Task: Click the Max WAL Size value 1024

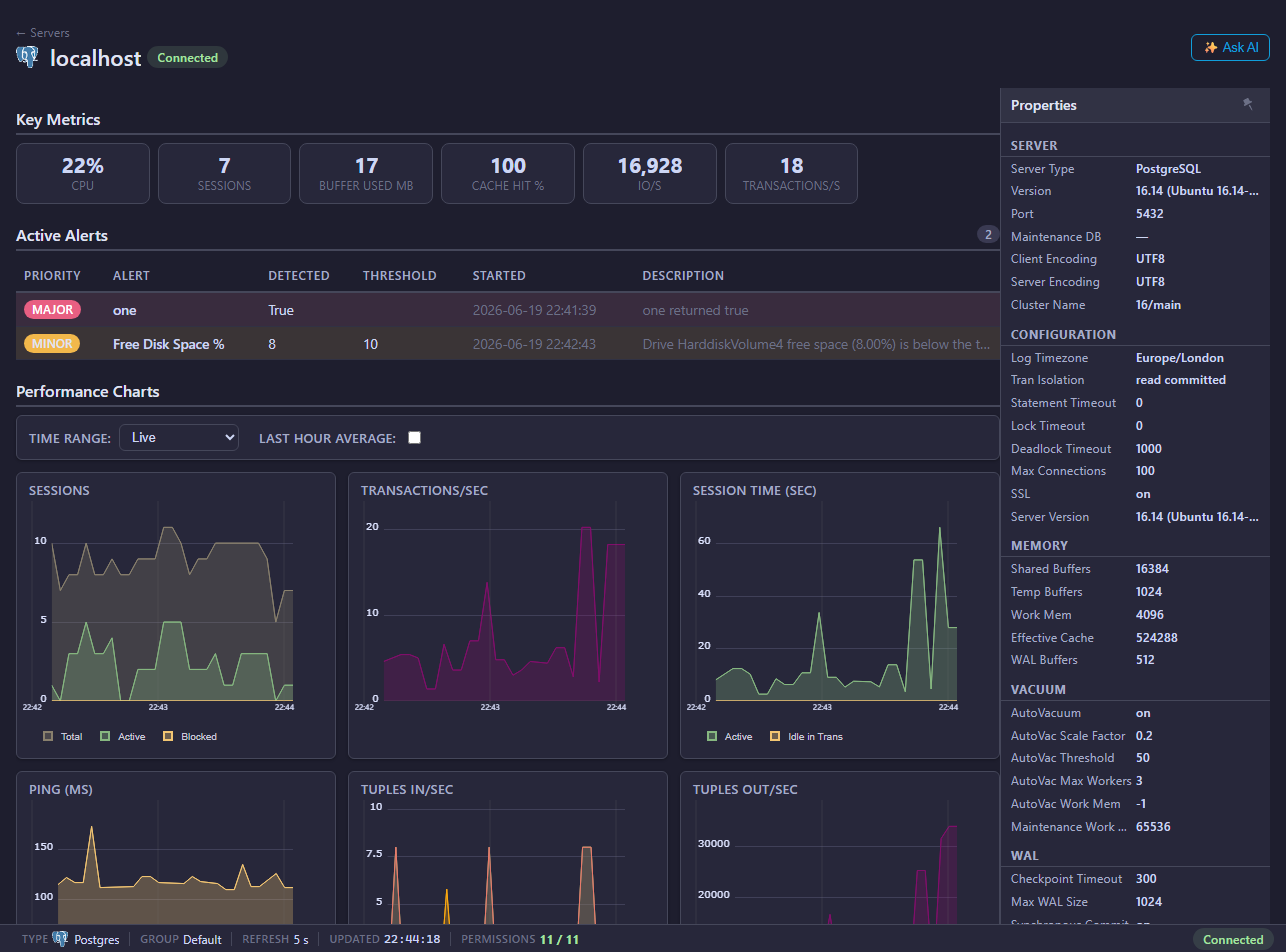Action: [1149, 902]
